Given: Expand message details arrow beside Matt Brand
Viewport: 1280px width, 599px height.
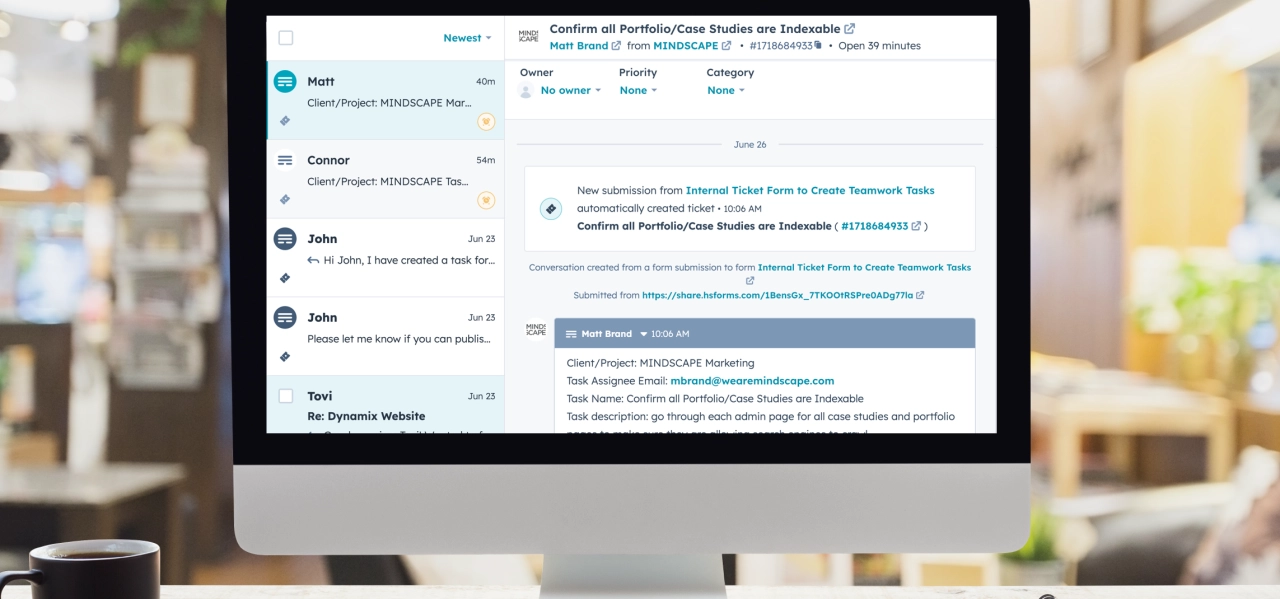Looking at the screenshot, I should [644, 334].
